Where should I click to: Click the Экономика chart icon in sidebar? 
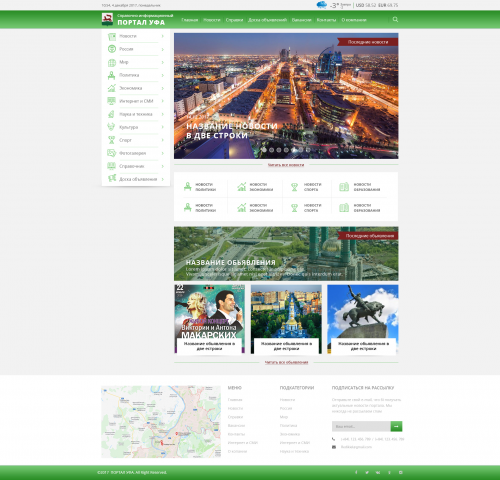pyautogui.click(x=112, y=88)
